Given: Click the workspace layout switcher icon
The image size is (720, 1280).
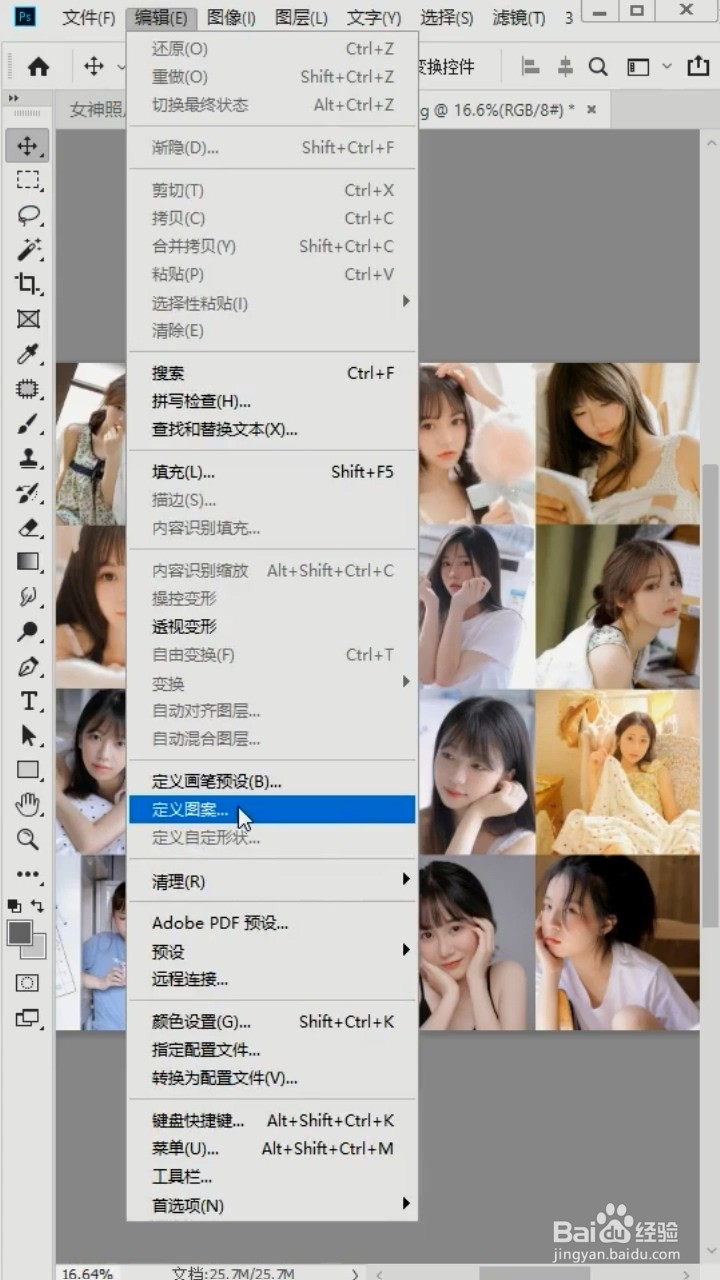Looking at the screenshot, I should (638, 67).
